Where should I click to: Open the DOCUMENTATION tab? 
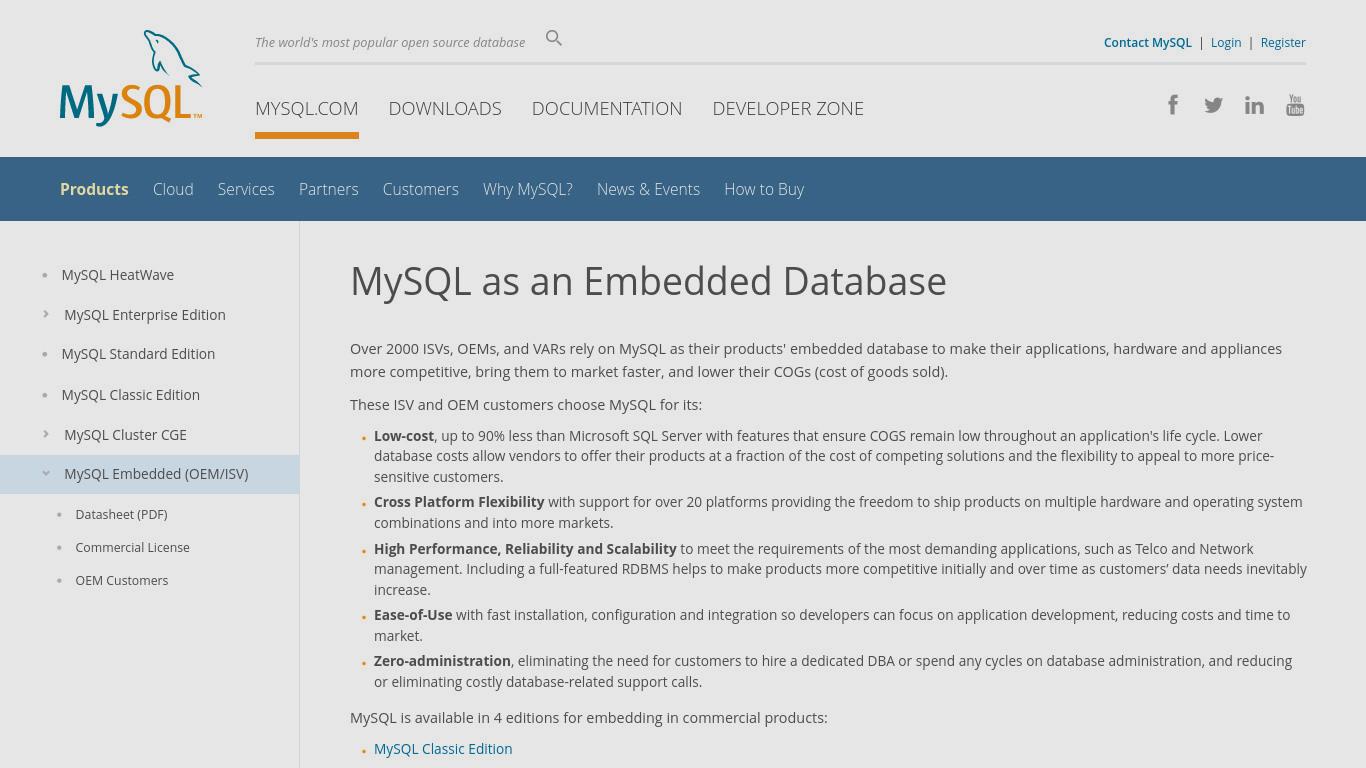pyautogui.click(x=607, y=108)
